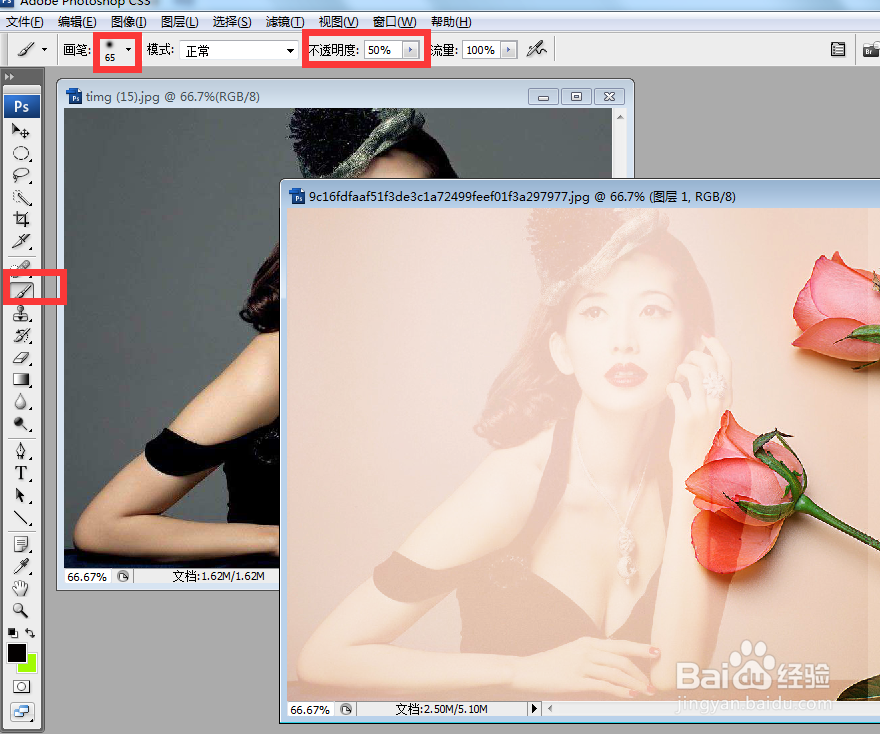Image resolution: width=880 pixels, height=734 pixels.
Task: Open the 不透明度 opacity slider arrow
Action: 411,50
